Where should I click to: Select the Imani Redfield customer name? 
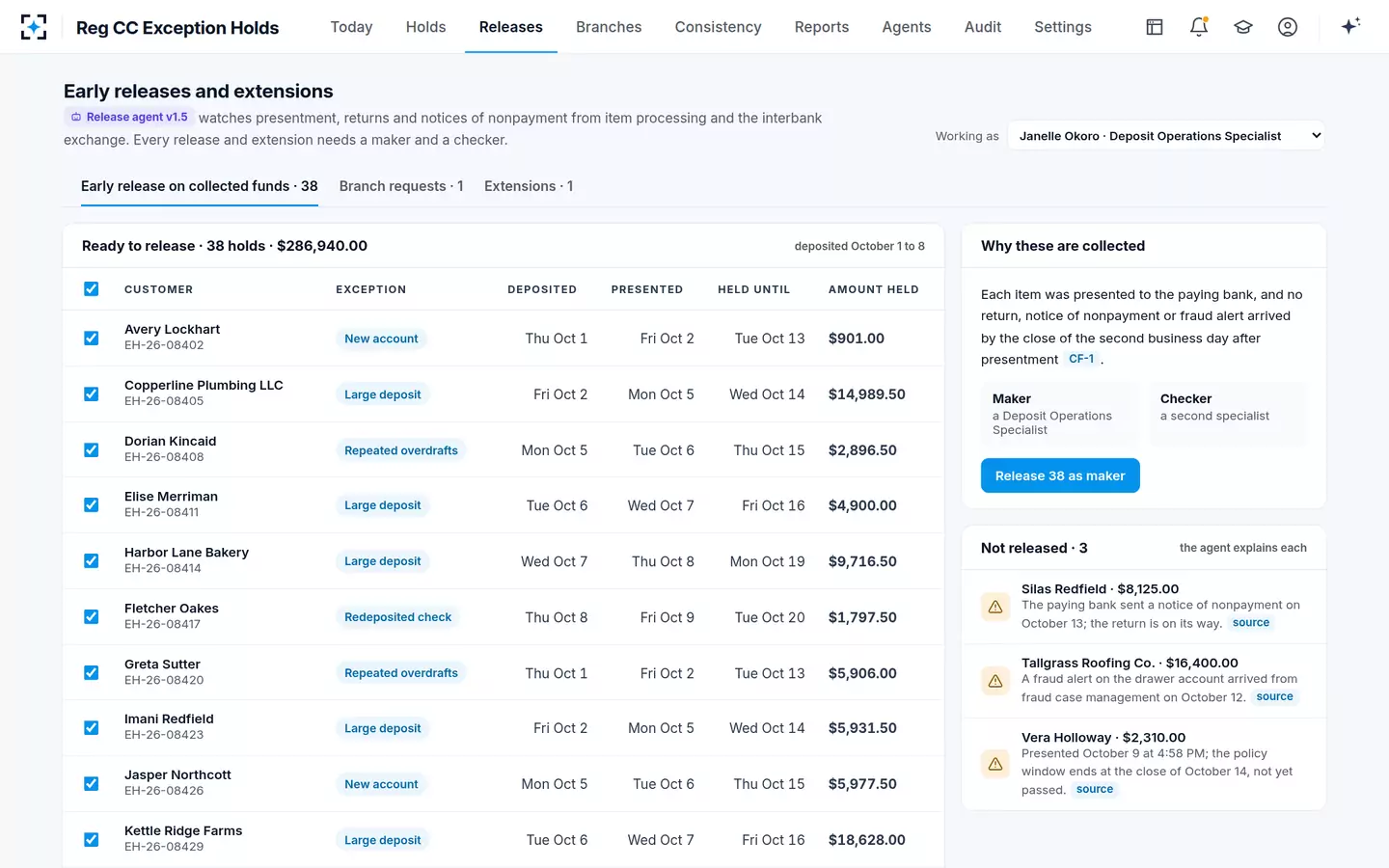point(169,719)
